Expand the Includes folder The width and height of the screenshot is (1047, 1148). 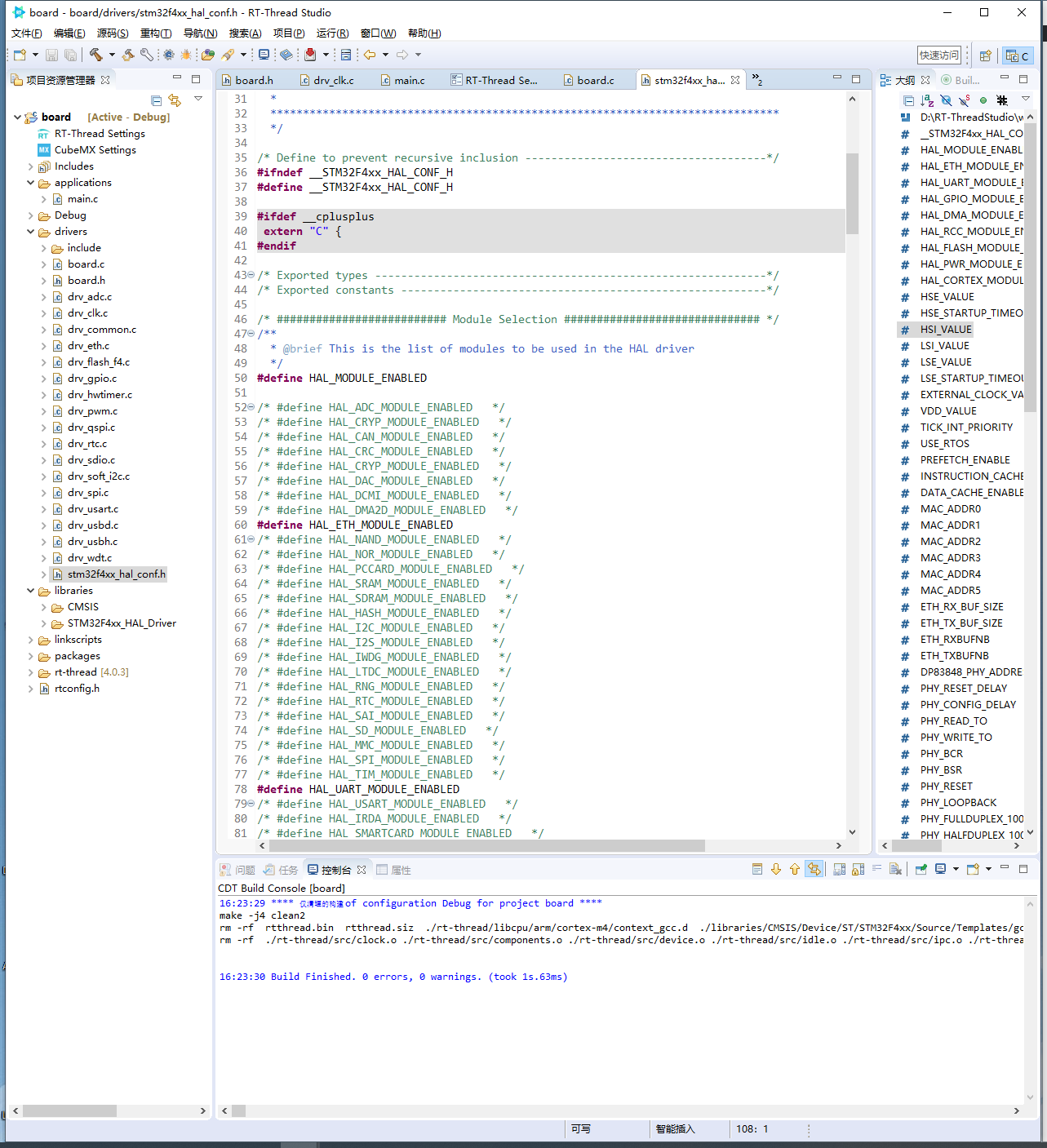pos(30,166)
